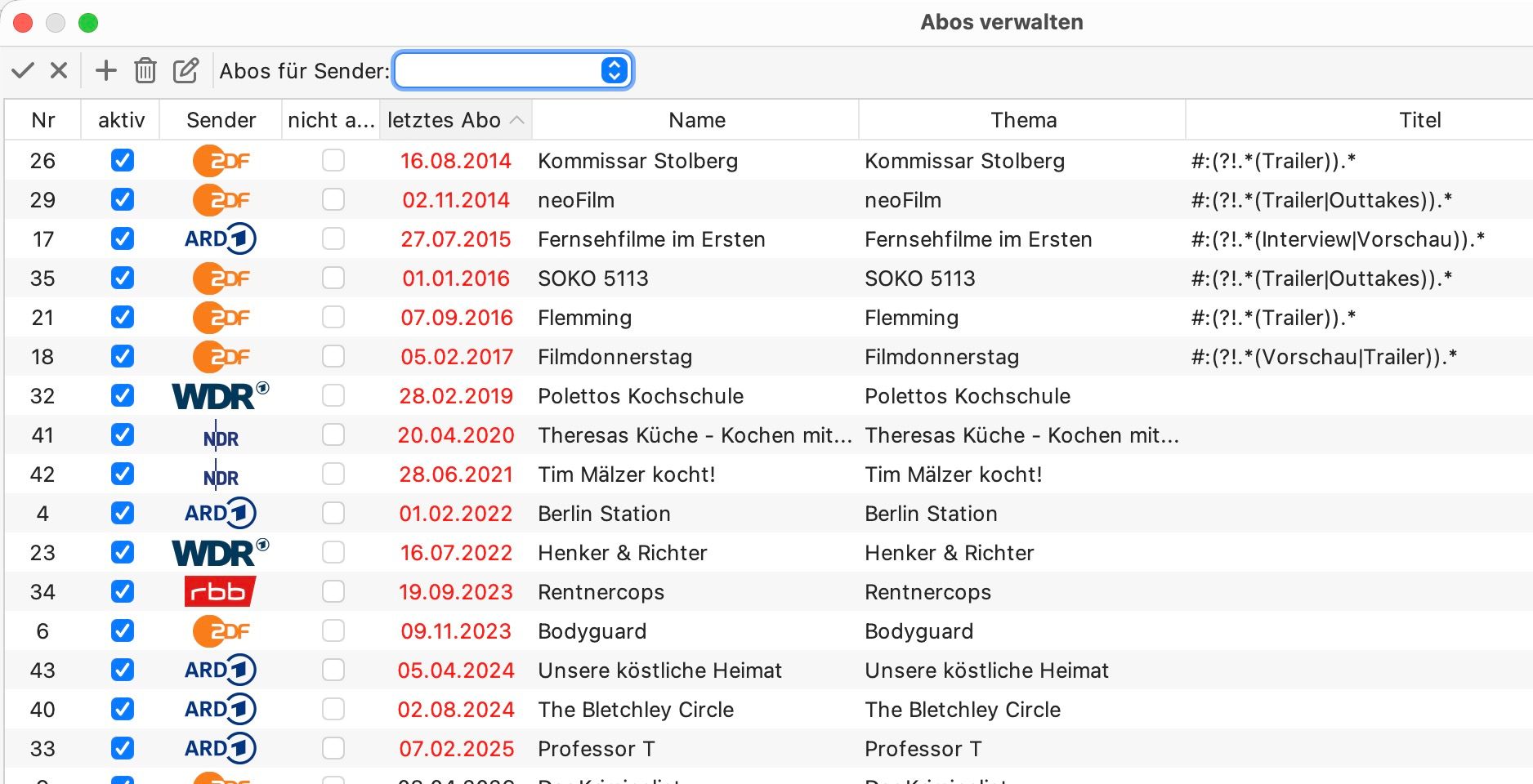Delete subscription using the trash icon
Screen dimensions: 1533x784
(x=145, y=71)
